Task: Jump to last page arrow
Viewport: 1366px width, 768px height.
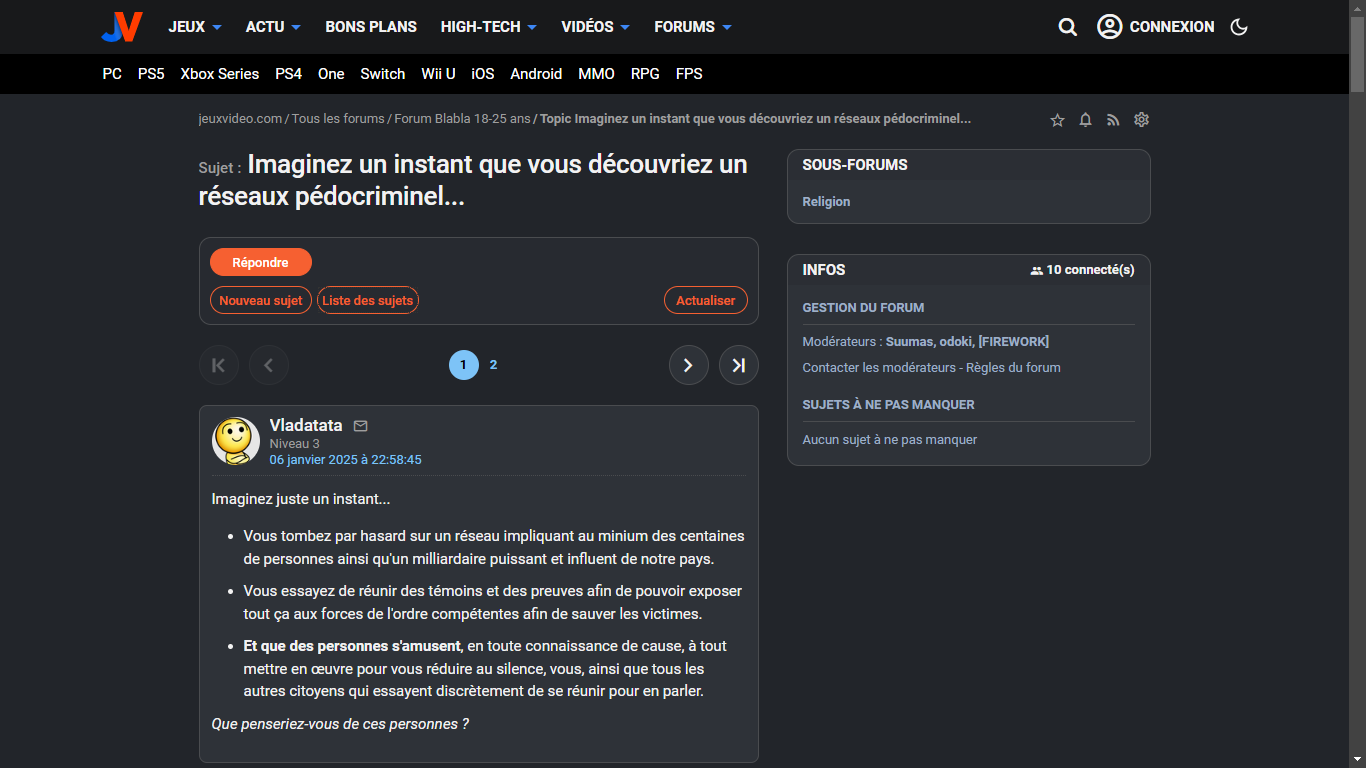Action: click(x=738, y=365)
